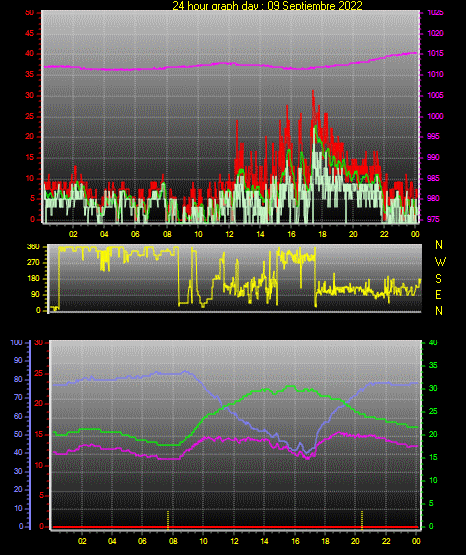Click the 50 value on red wind axis
This screenshot has height=555, width=466.
pyautogui.click(x=30, y=13)
